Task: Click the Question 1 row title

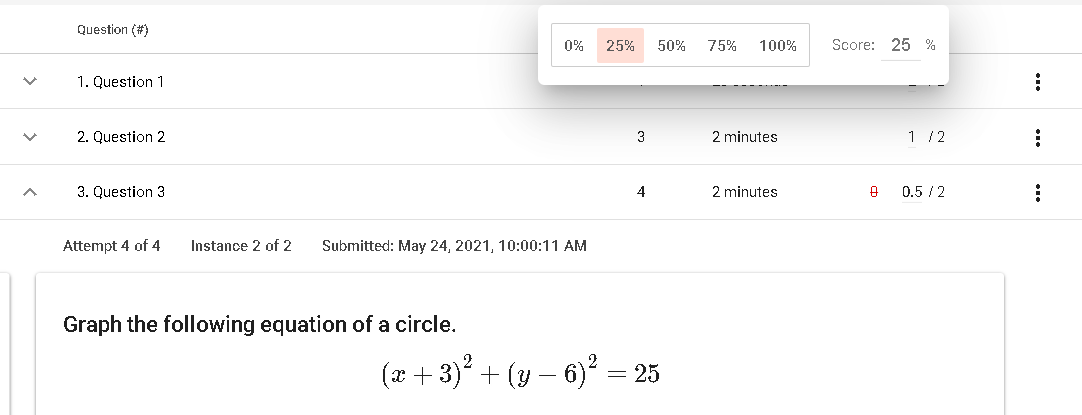Action: tap(121, 82)
